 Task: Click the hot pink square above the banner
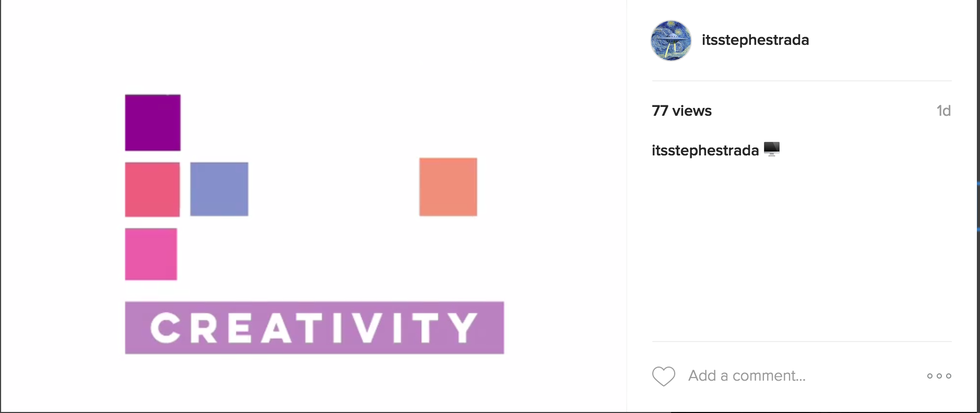pos(151,254)
